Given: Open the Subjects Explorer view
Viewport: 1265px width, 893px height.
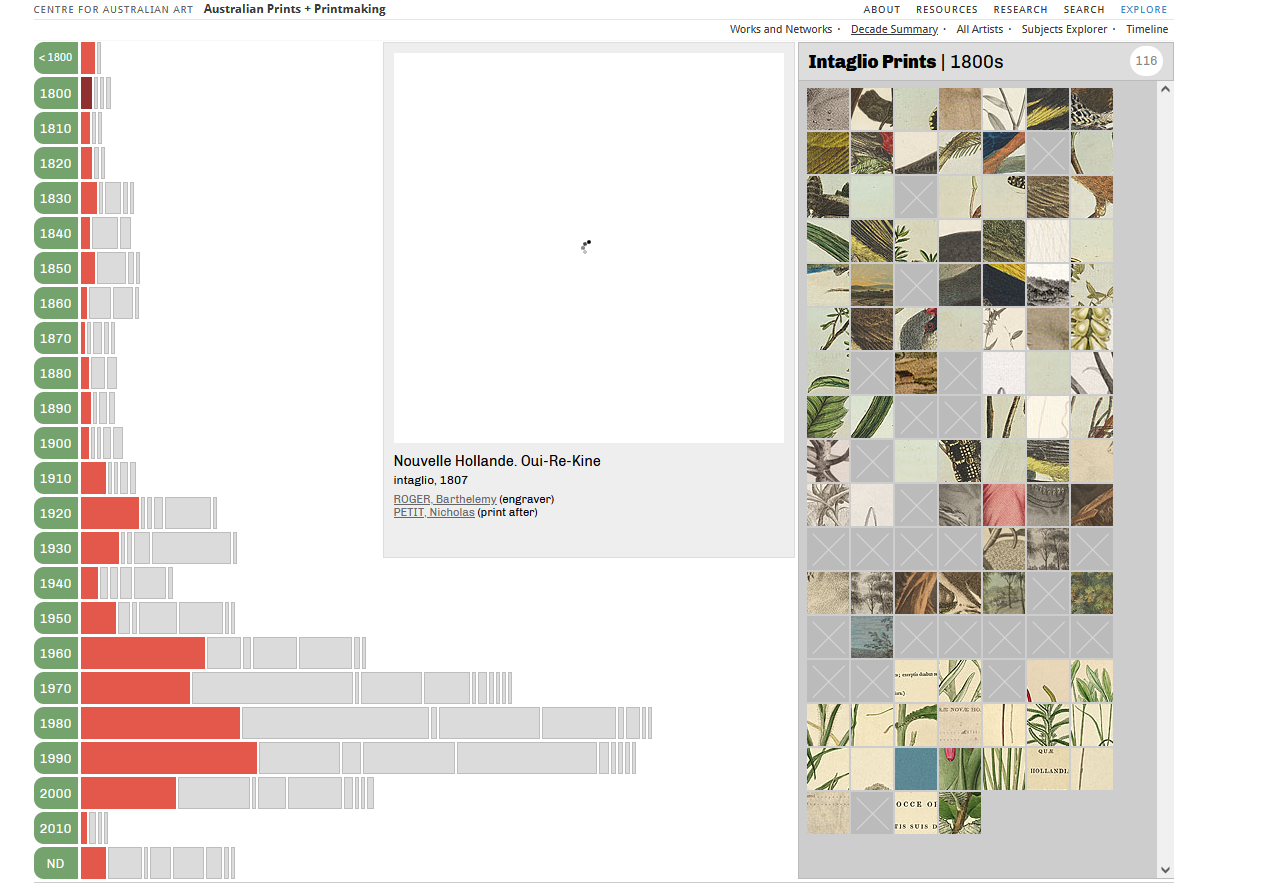Looking at the screenshot, I should (x=1064, y=29).
